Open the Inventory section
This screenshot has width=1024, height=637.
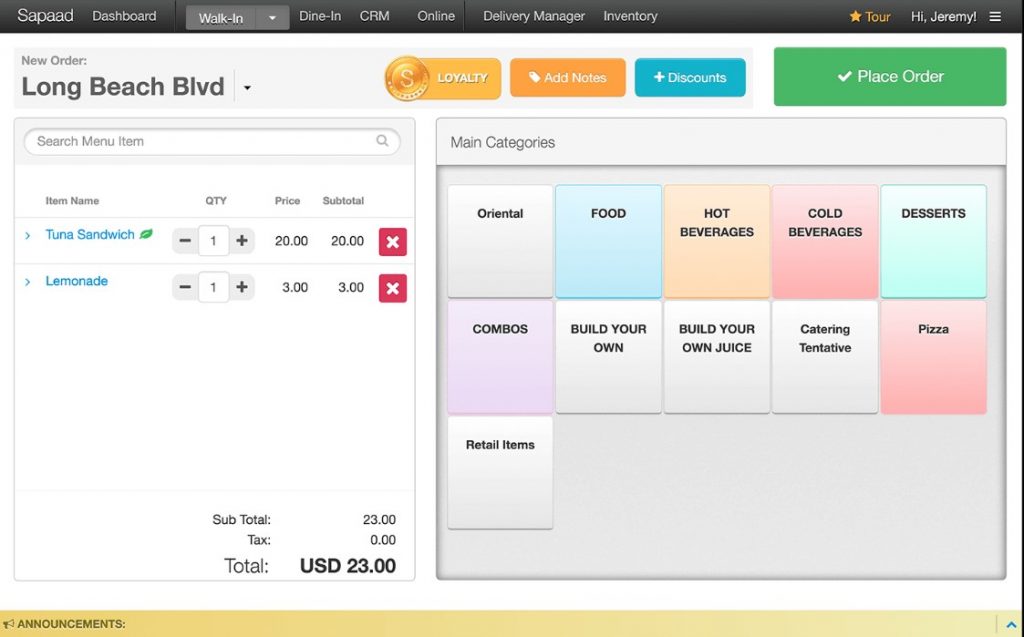(x=630, y=16)
